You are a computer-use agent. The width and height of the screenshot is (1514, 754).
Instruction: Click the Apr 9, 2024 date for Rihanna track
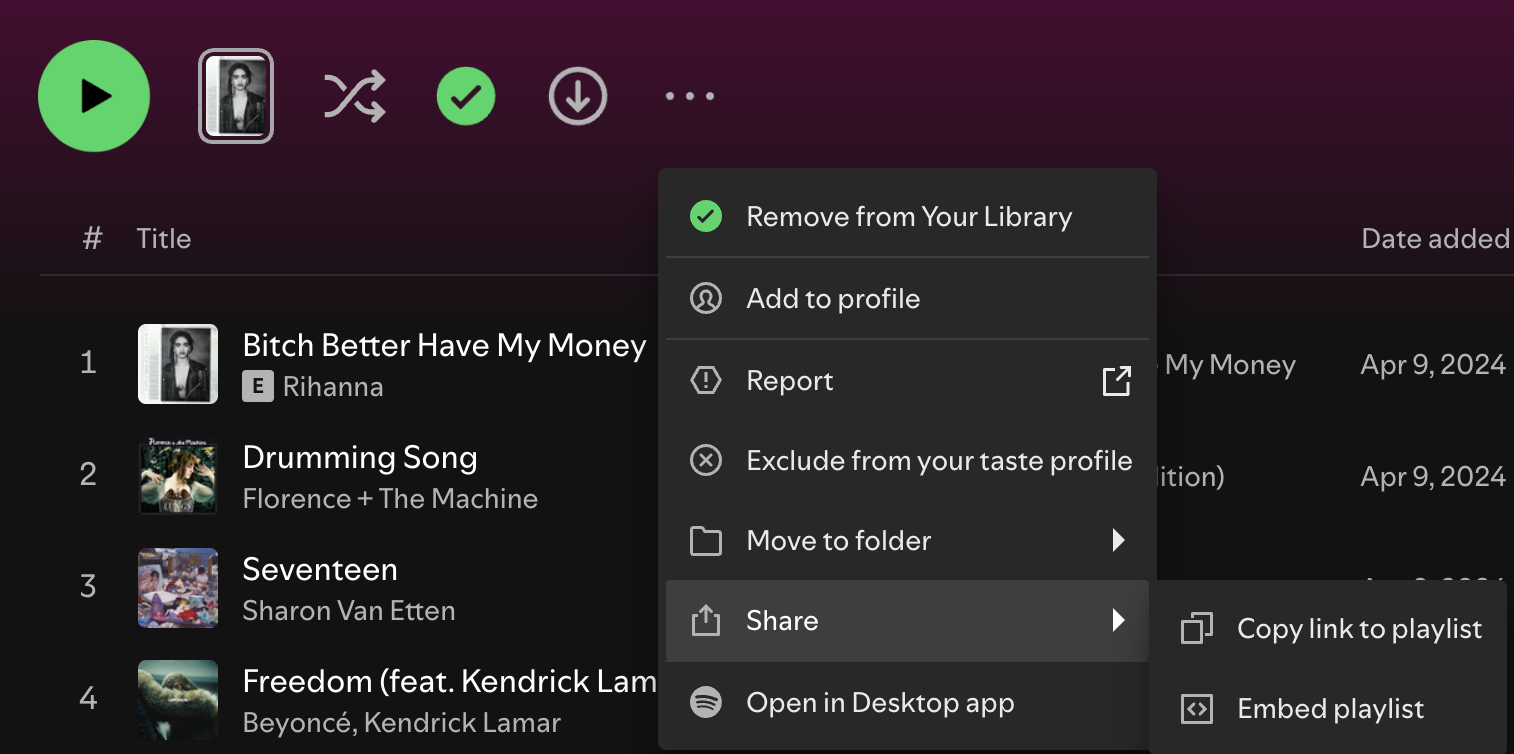click(1433, 365)
